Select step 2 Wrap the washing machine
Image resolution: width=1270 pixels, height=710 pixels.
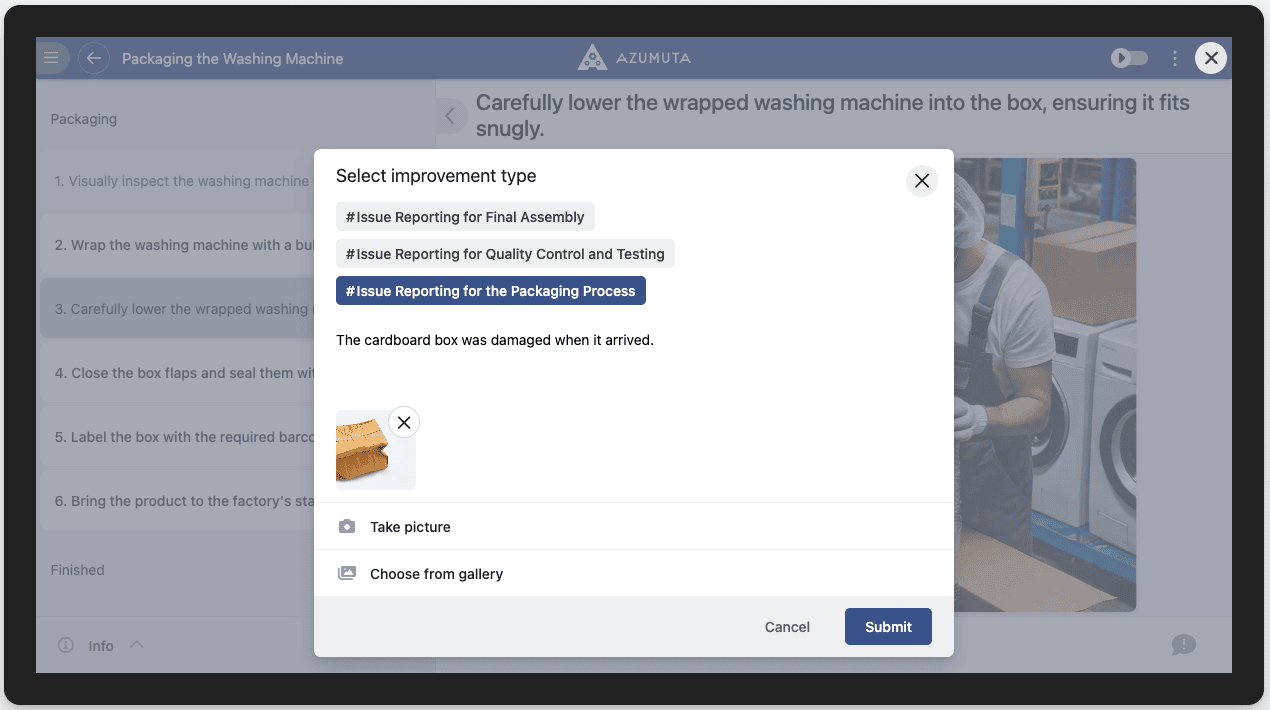[x=180, y=245]
